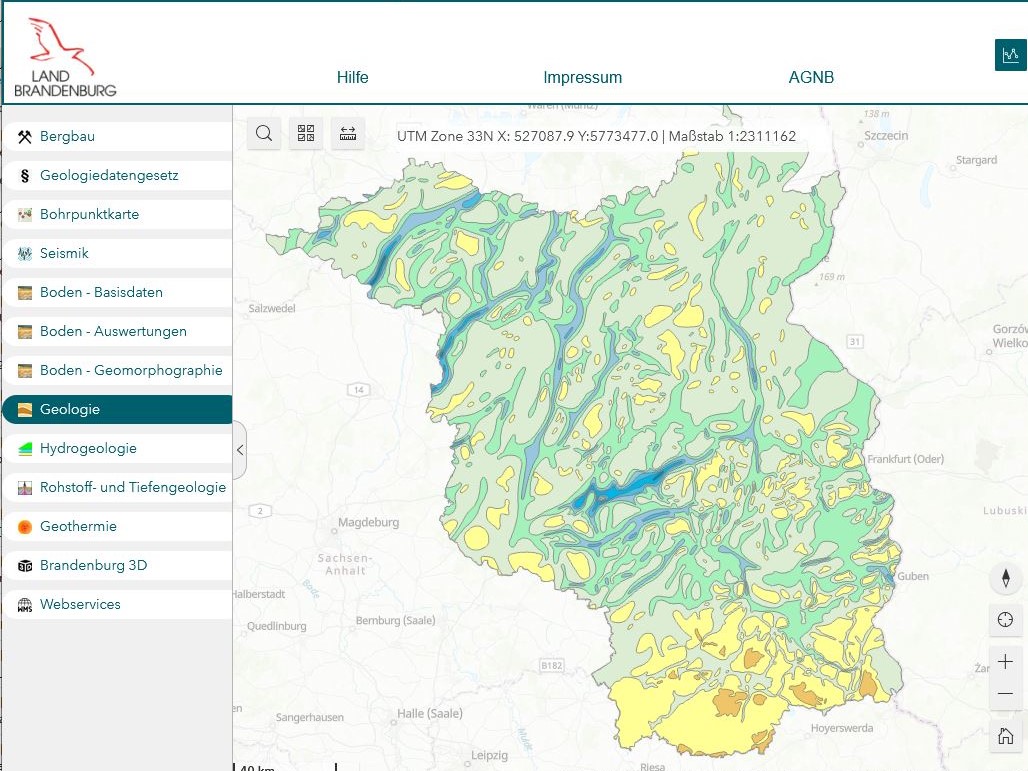Screen dimensions: 1028x771
Task: Zoom out with the minus button
Action: click(x=1005, y=694)
